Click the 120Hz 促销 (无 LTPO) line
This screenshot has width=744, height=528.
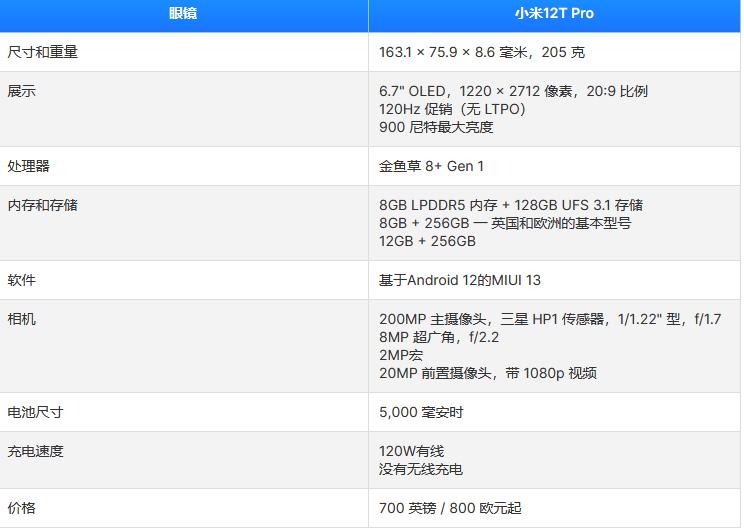point(452,109)
